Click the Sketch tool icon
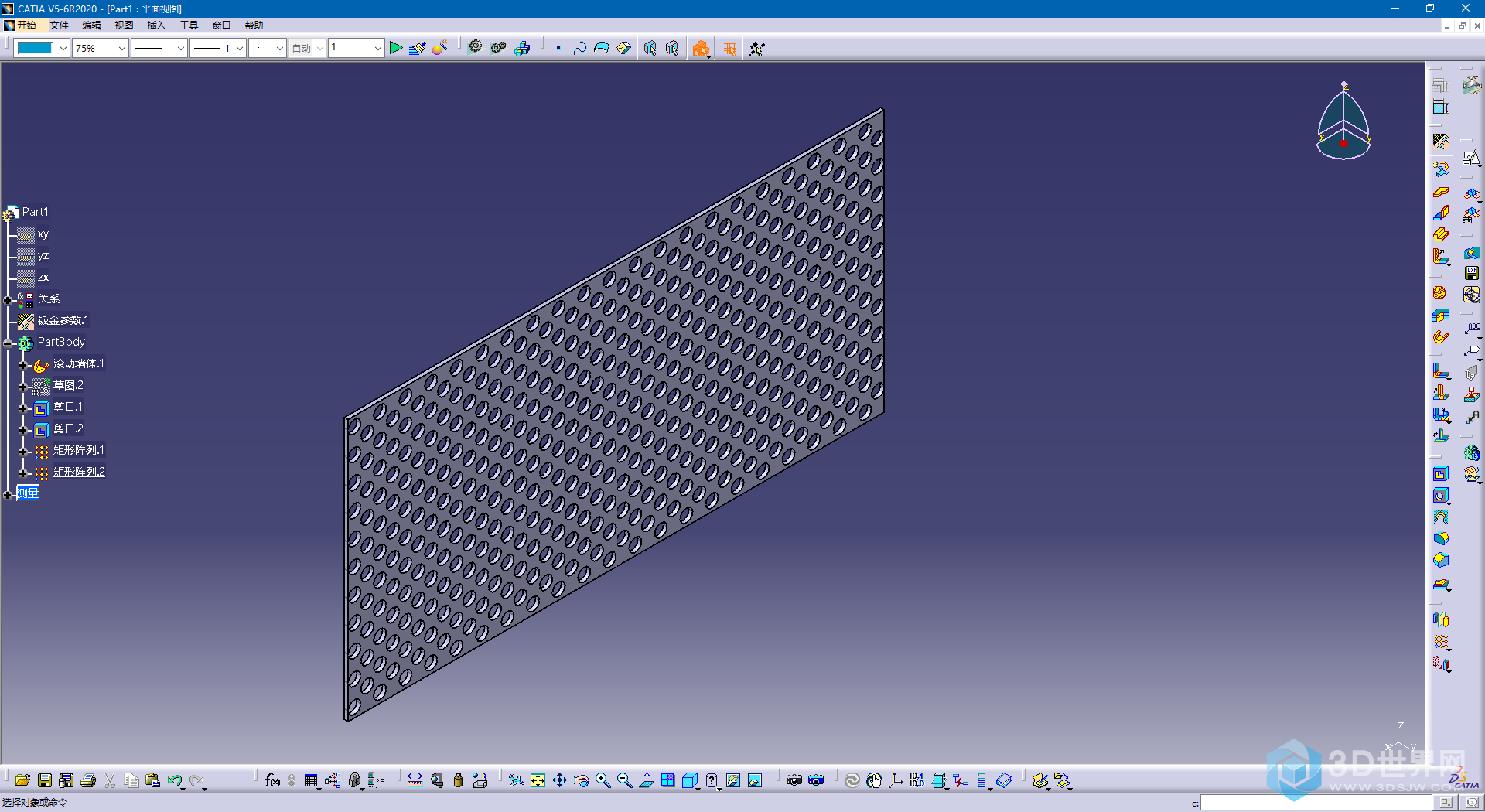The width and height of the screenshot is (1485, 812). click(1471, 159)
